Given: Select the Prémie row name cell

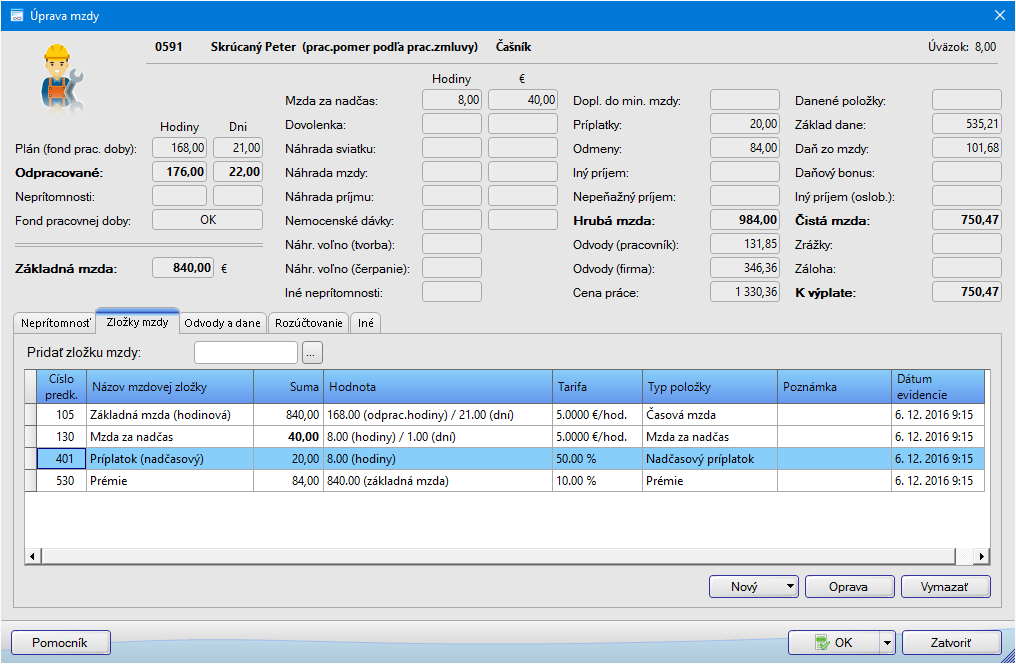Looking at the screenshot, I should (x=170, y=481).
